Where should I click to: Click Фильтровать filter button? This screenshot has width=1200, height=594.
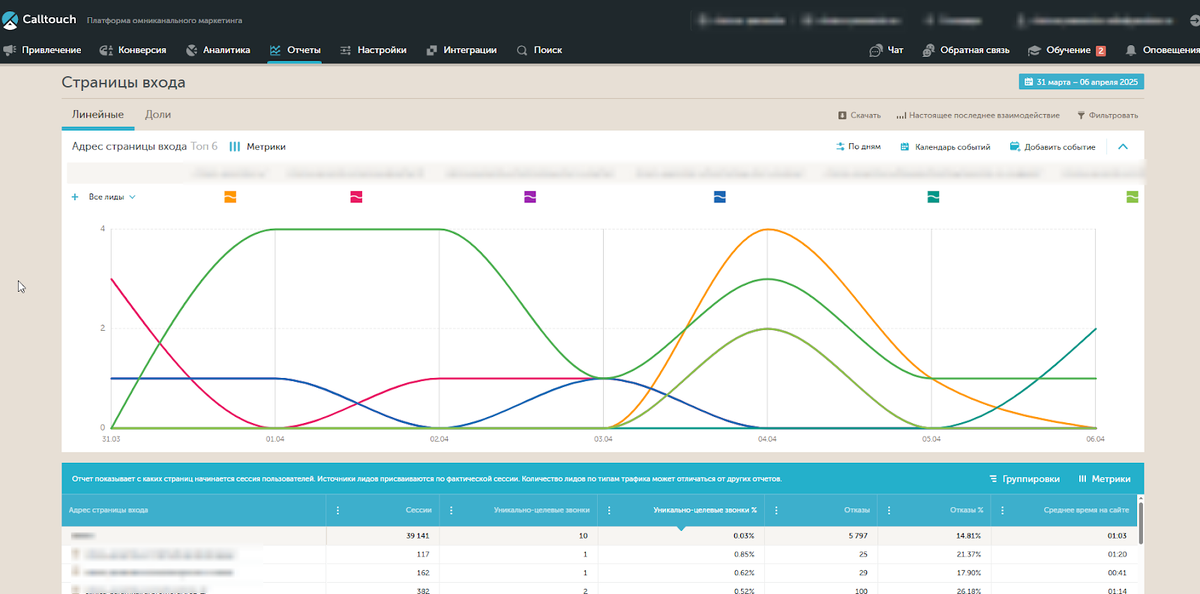[x=1107, y=116]
